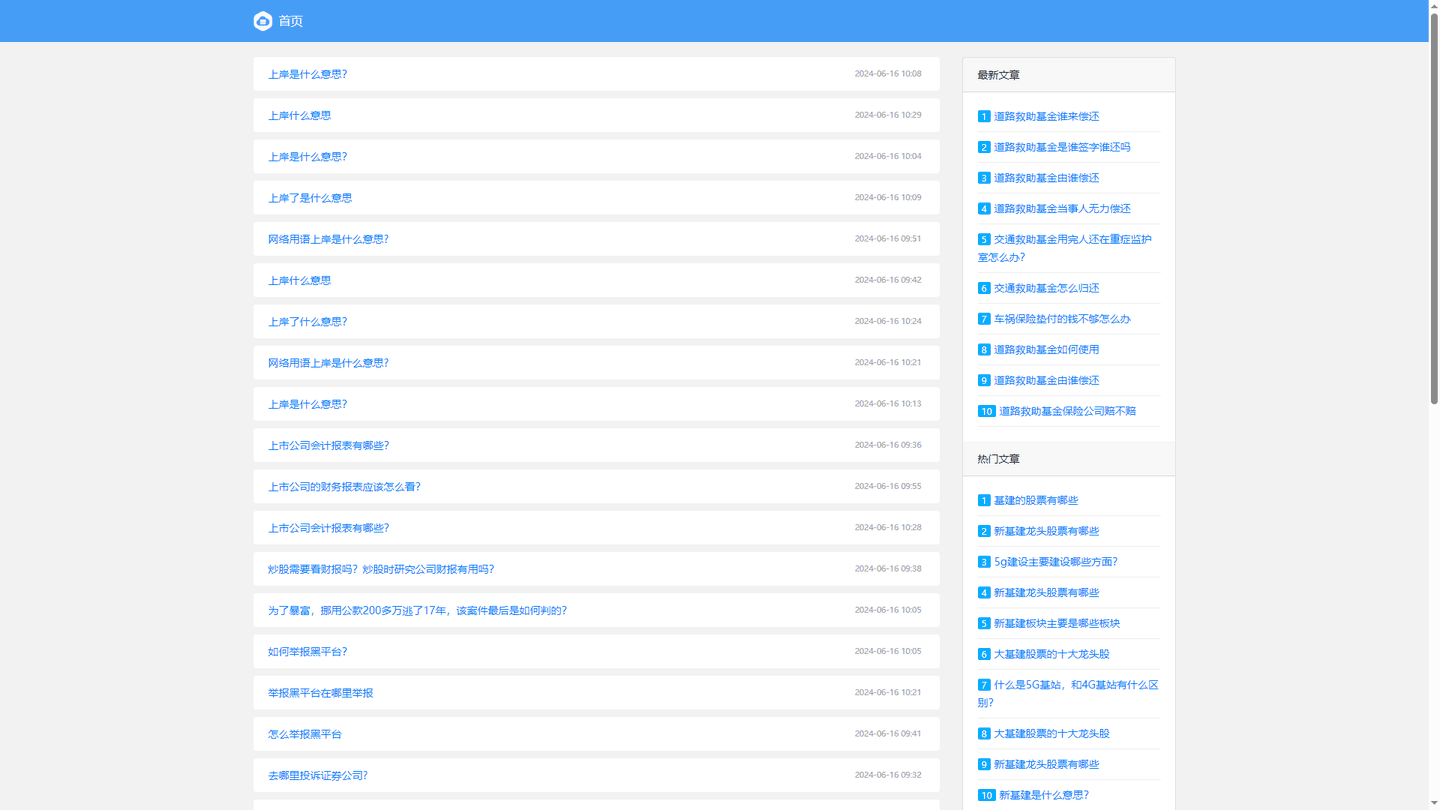Screen dimensions: 1440x810
Task: Open the 首页 navigation link
Action: click(x=290, y=21)
